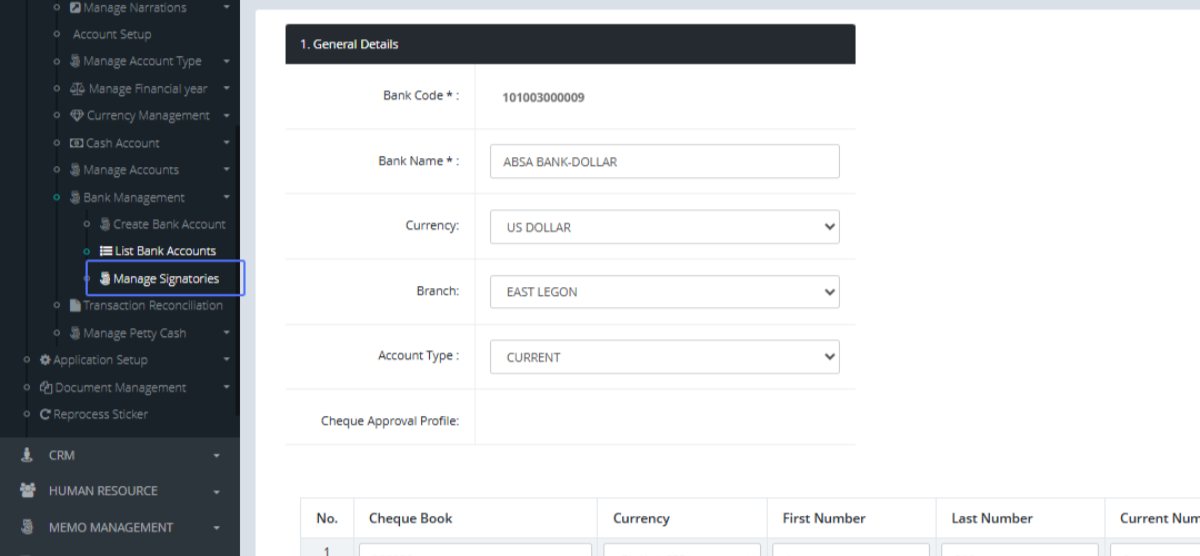
Task: Click the Cash Account money icon
Action: [x=76, y=144]
